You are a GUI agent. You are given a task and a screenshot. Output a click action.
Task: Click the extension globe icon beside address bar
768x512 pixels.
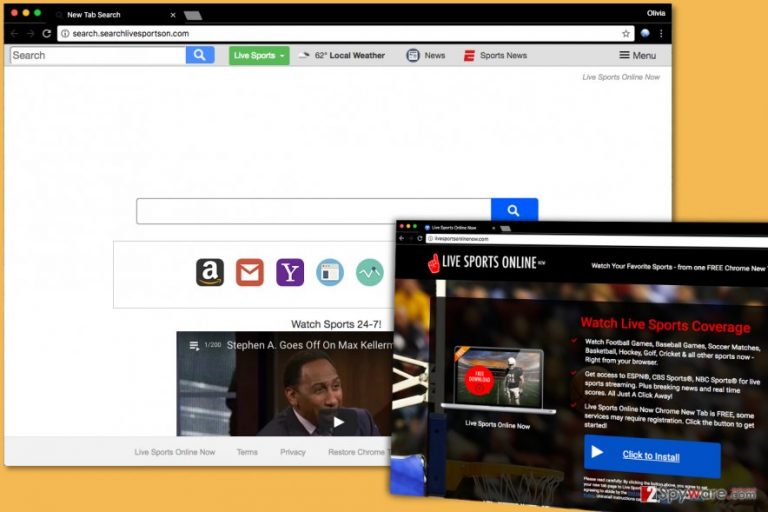coord(645,33)
